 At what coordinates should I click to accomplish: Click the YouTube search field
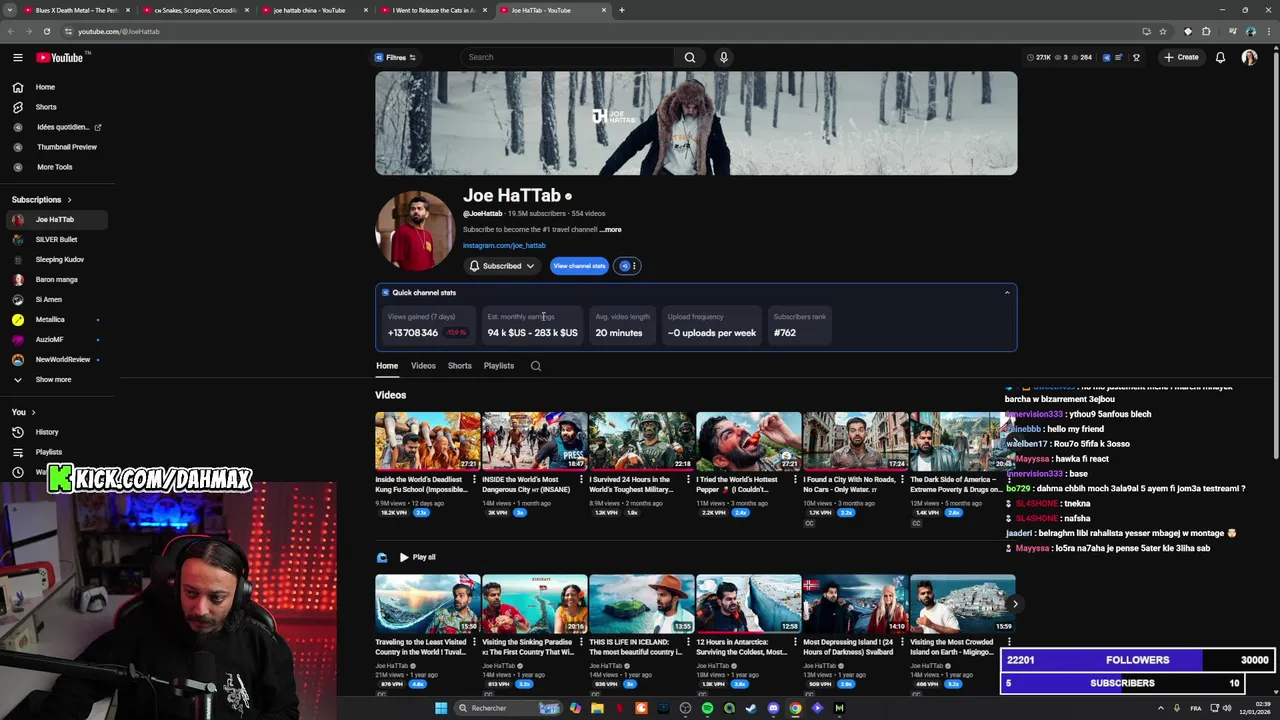(570, 57)
